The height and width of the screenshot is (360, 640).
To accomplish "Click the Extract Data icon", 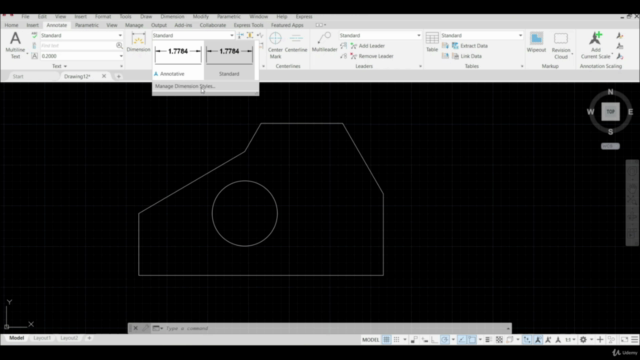I will [455, 46].
